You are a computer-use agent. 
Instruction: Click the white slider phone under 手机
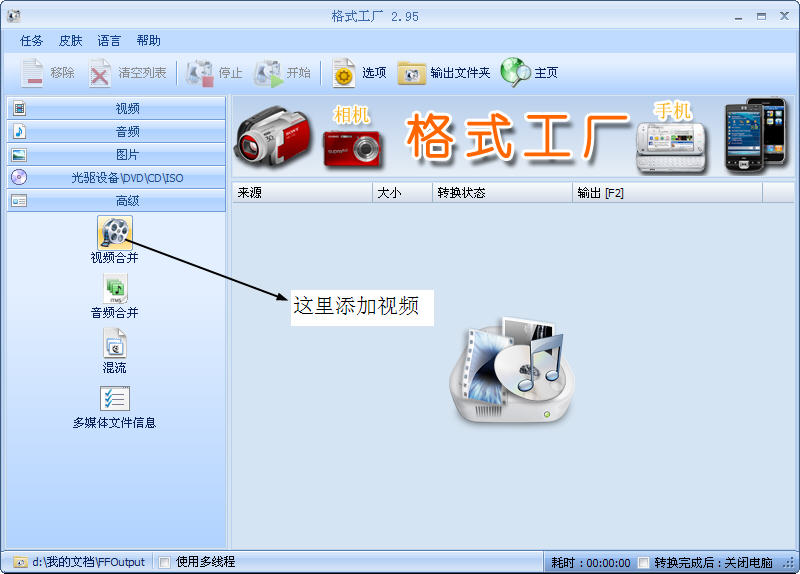tap(671, 148)
